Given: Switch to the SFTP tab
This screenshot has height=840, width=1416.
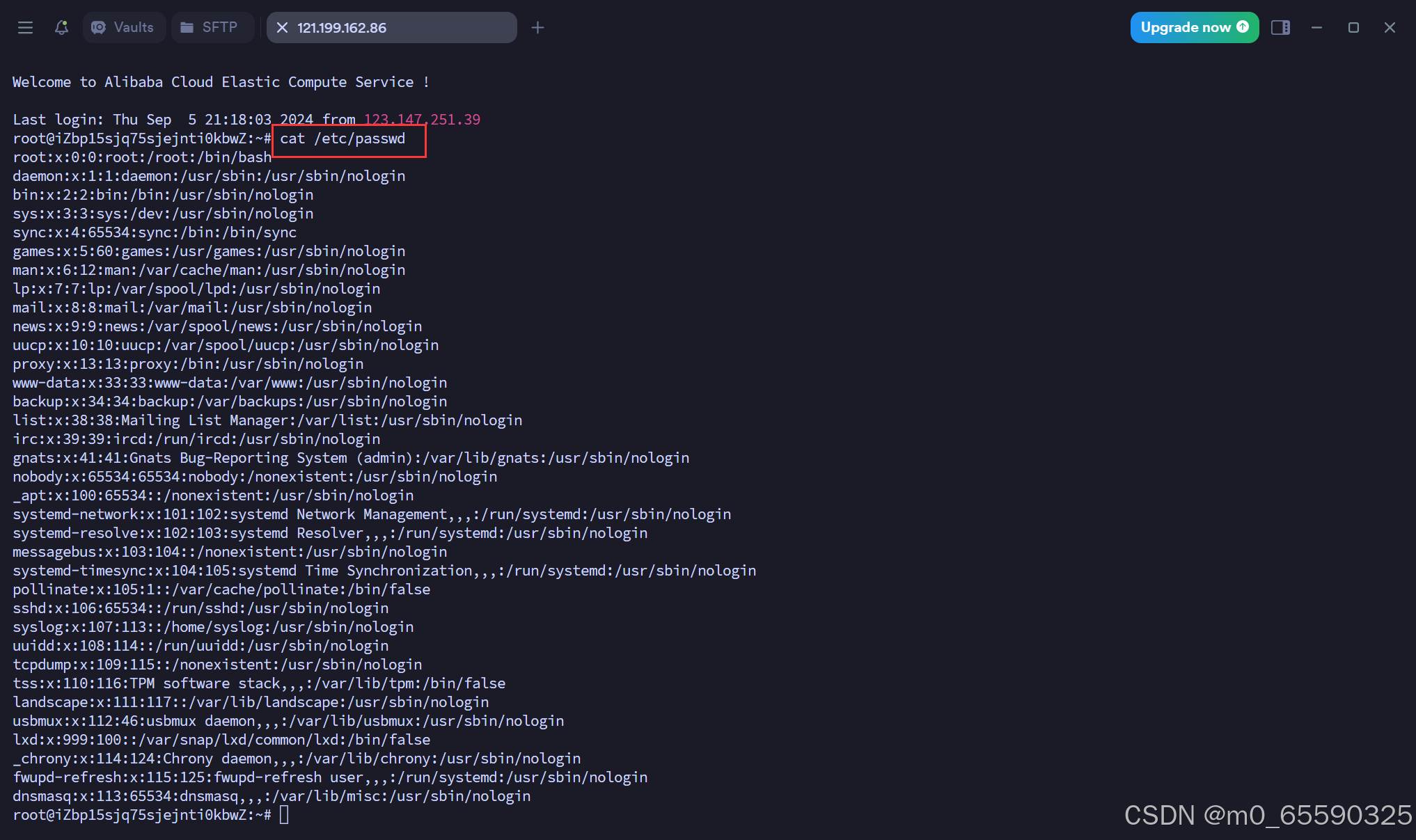Looking at the screenshot, I should tap(211, 28).
